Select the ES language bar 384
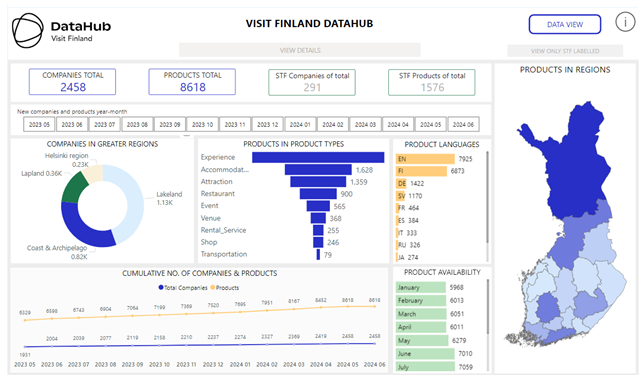This screenshot has height=375, width=643. point(397,220)
